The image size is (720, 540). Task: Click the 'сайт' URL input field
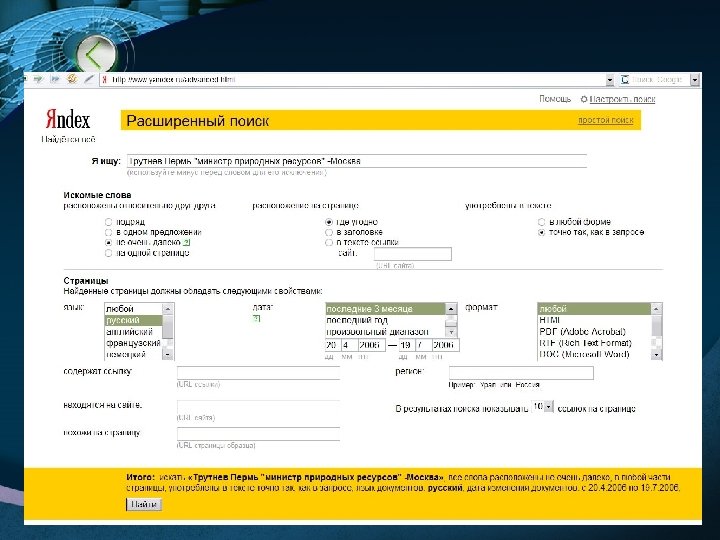pyautogui.click(x=413, y=254)
